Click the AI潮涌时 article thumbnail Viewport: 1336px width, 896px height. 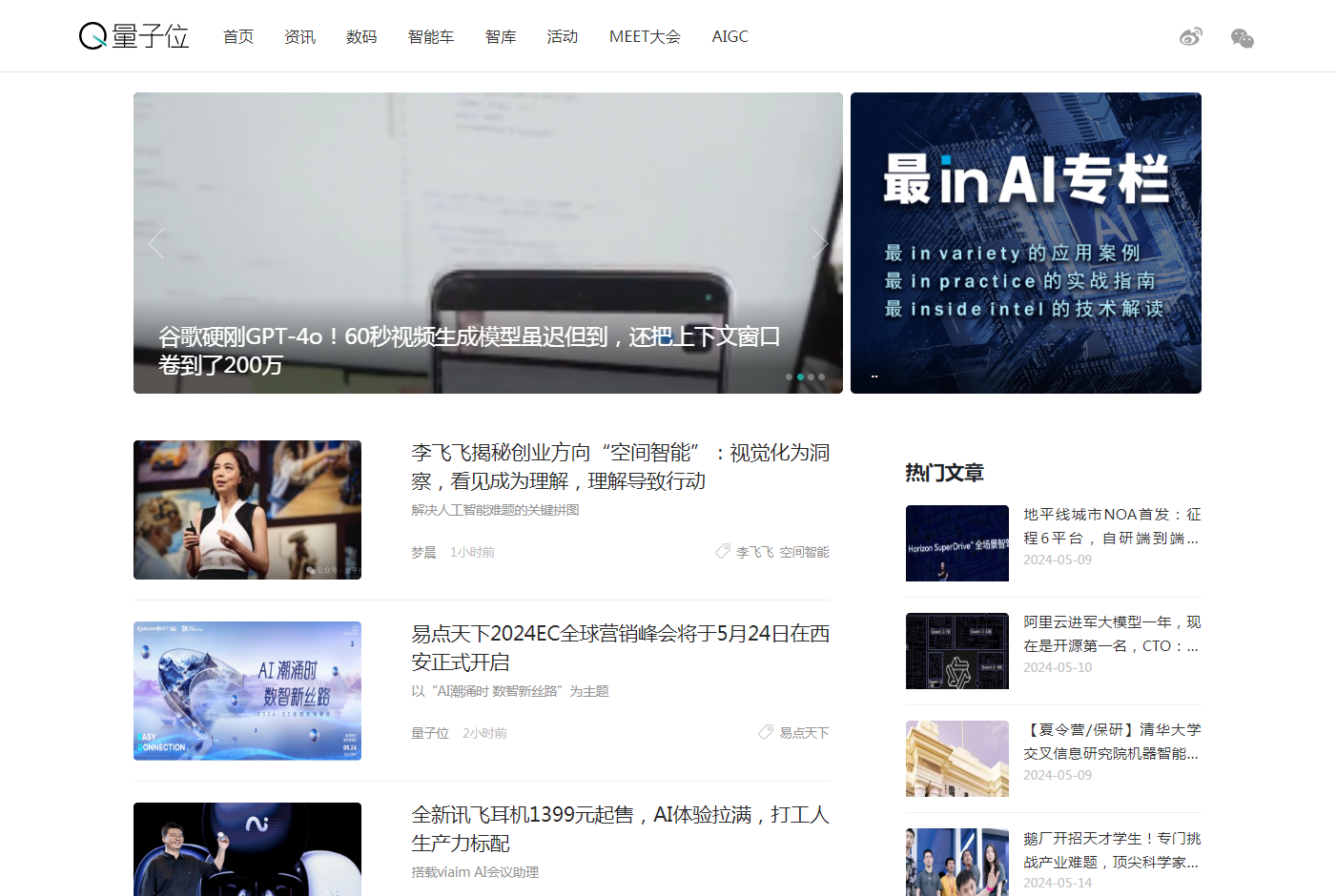pos(247,691)
